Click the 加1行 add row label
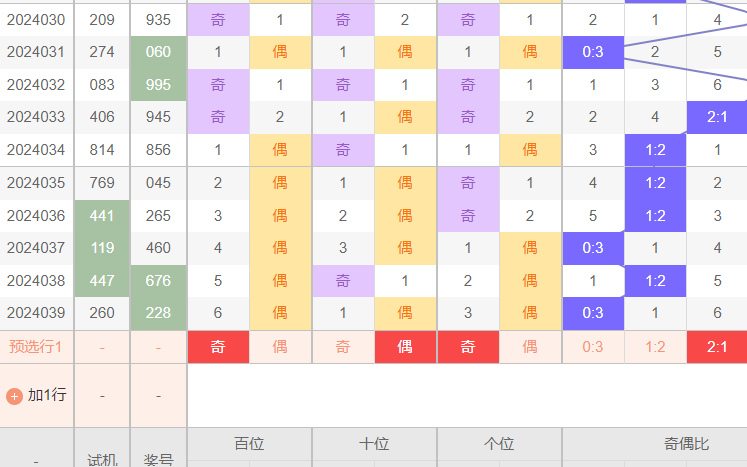The image size is (747, 467). pos(46,395)
